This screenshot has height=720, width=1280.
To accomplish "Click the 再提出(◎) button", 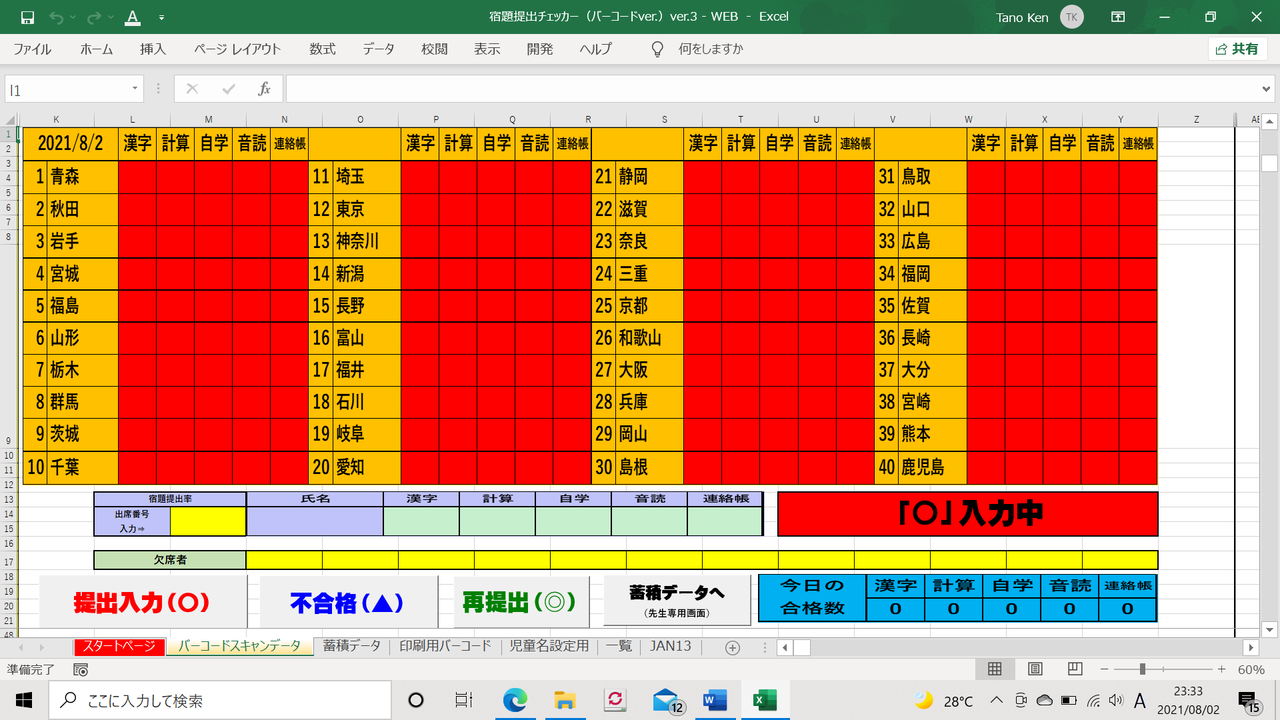I will pos(520,603).
